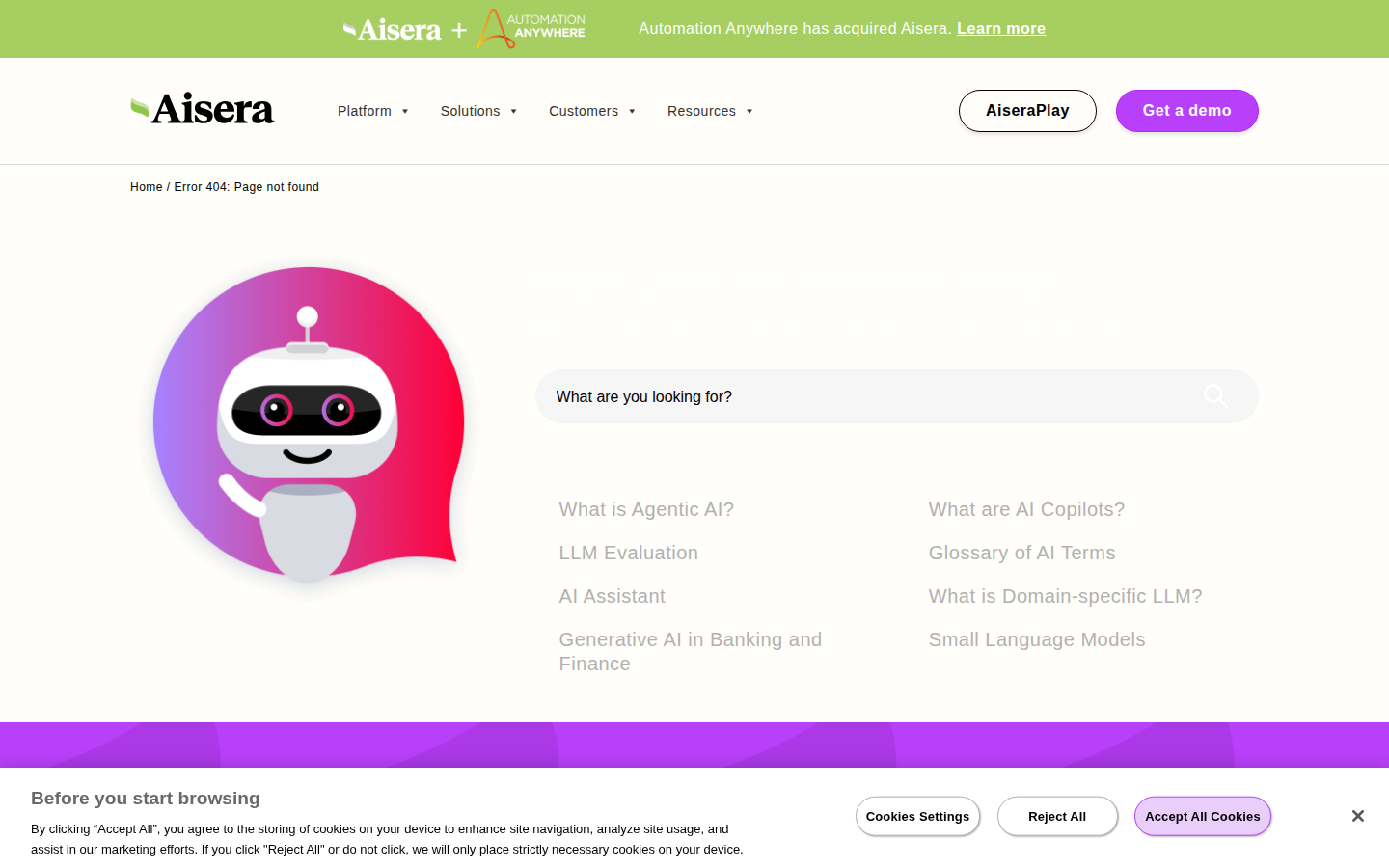Accept all cookies
Viewport: 1389px width, 868px height.
1202,816
